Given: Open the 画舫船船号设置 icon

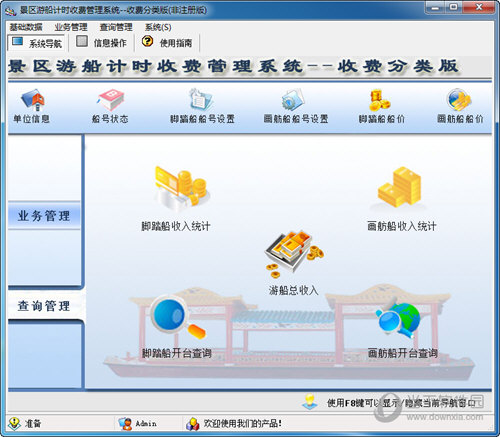Looking at the screenshot, I should [x=294, y=99].
